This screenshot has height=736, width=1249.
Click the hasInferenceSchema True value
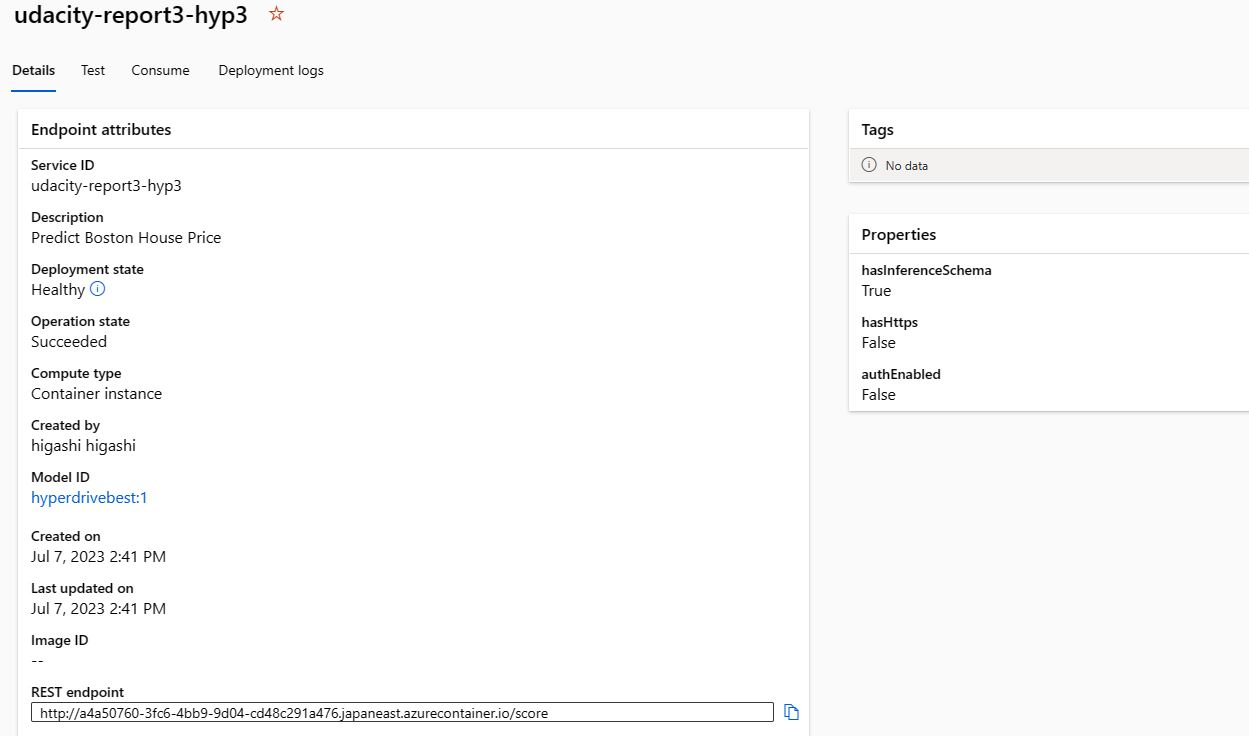[x=875, y=290]
